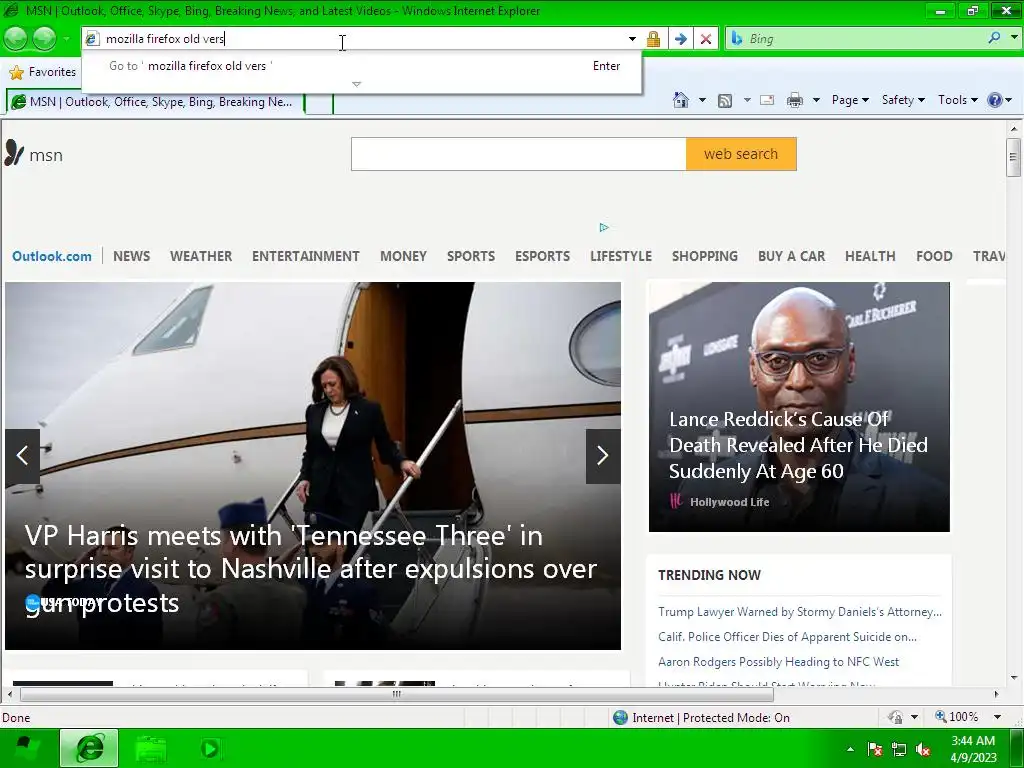Go to the ENTERTAINMENT section
Viewport: 1024px width, 768px height.
point(306,256)
